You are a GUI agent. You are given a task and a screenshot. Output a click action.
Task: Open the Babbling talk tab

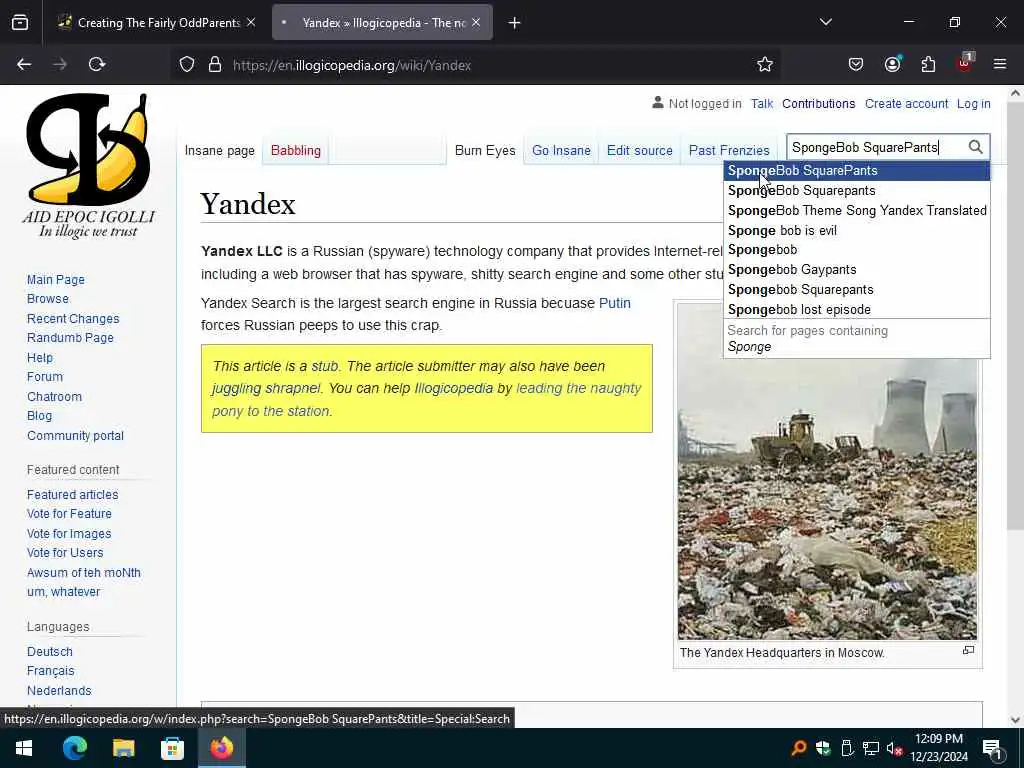(296, 150)
